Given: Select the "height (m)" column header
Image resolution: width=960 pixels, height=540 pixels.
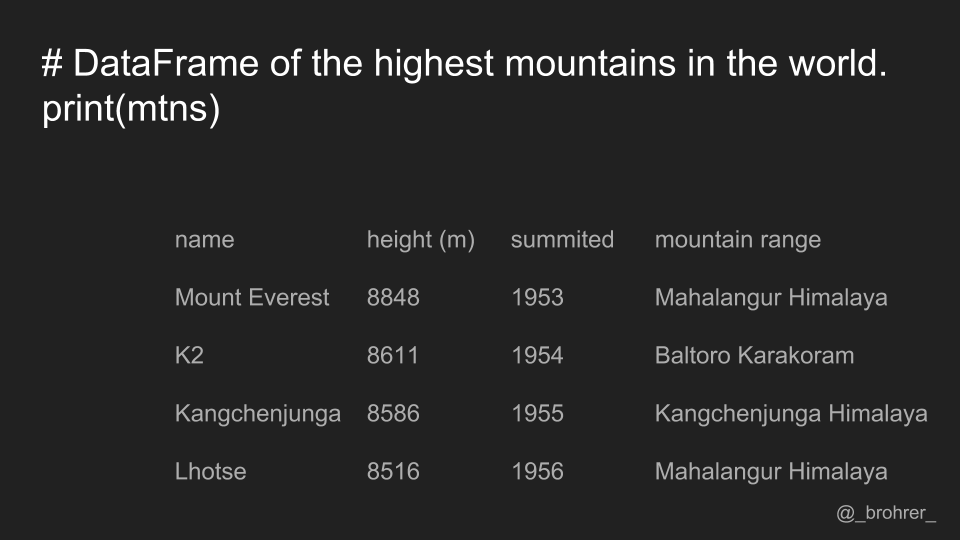Looking at the screenshot, I should coord(420,240).
